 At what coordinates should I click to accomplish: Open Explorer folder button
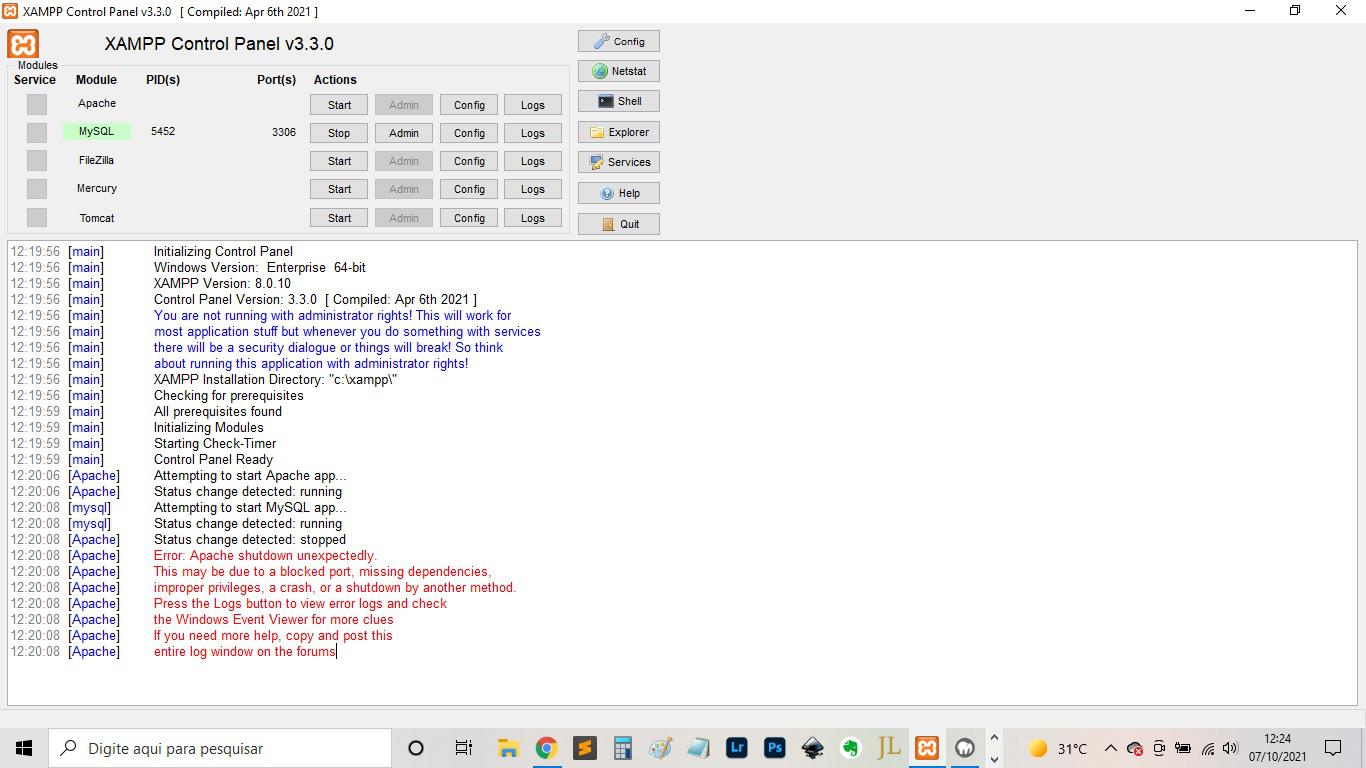pyautogui.click(x=619, y=132)
